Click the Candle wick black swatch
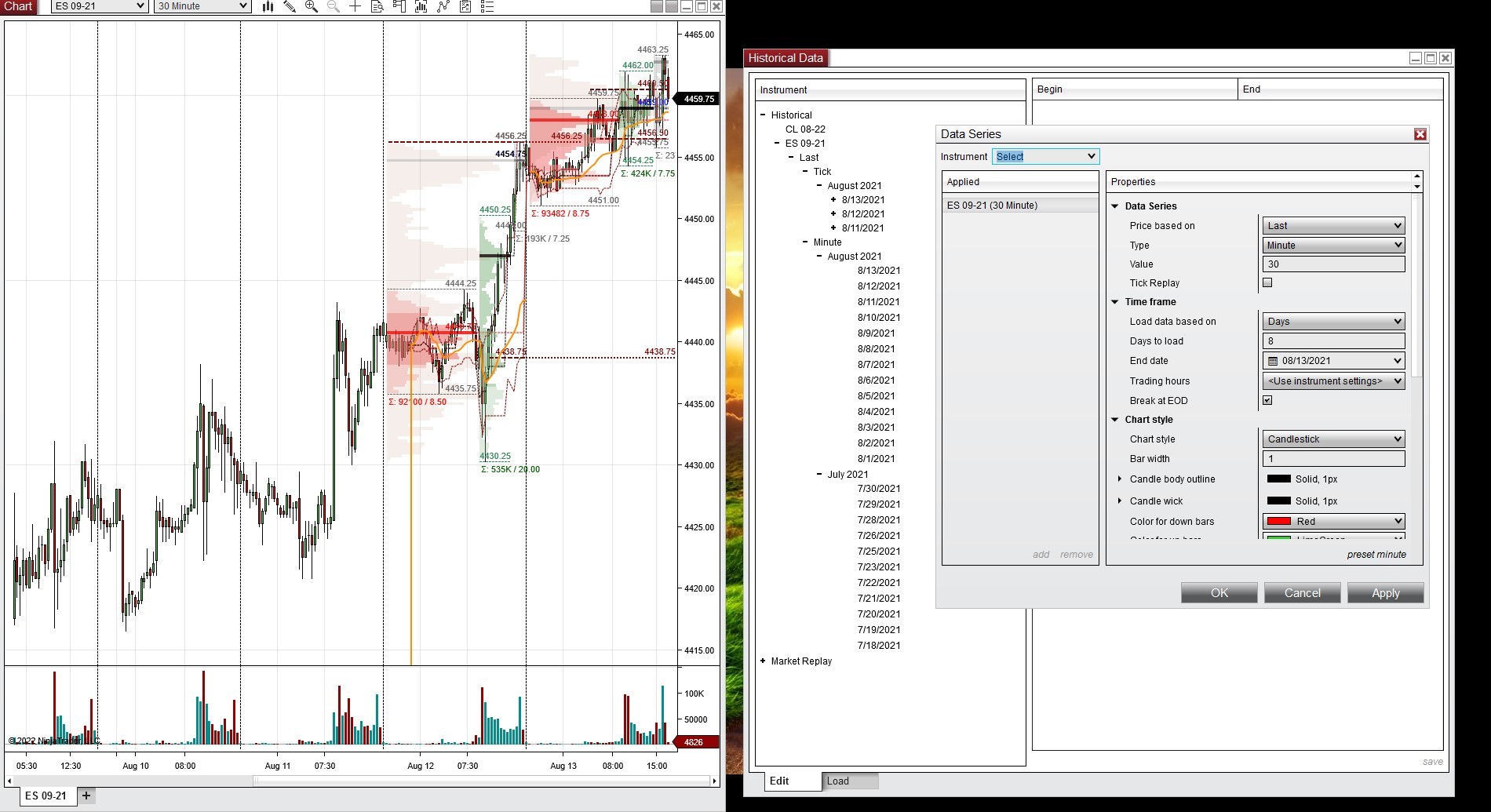Screen dimensions: 1491x812 click(1278, 501)
